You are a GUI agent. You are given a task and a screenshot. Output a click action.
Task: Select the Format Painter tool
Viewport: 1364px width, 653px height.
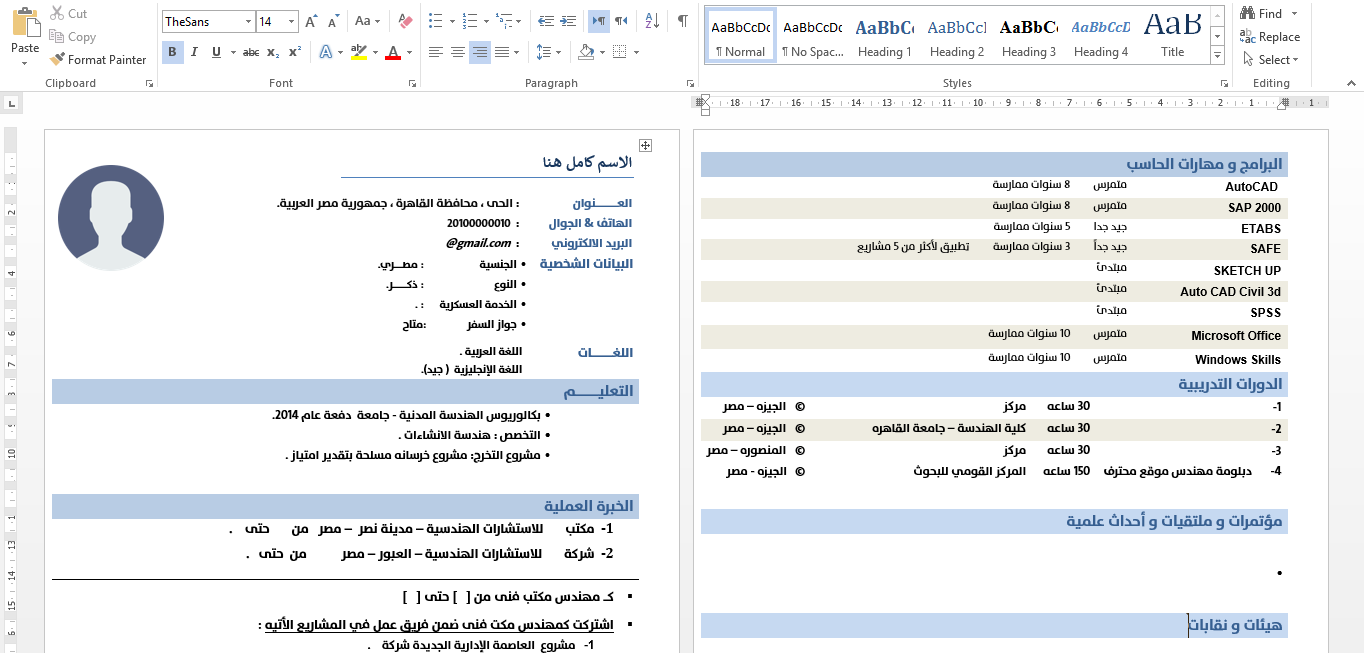tap(98, 60)
